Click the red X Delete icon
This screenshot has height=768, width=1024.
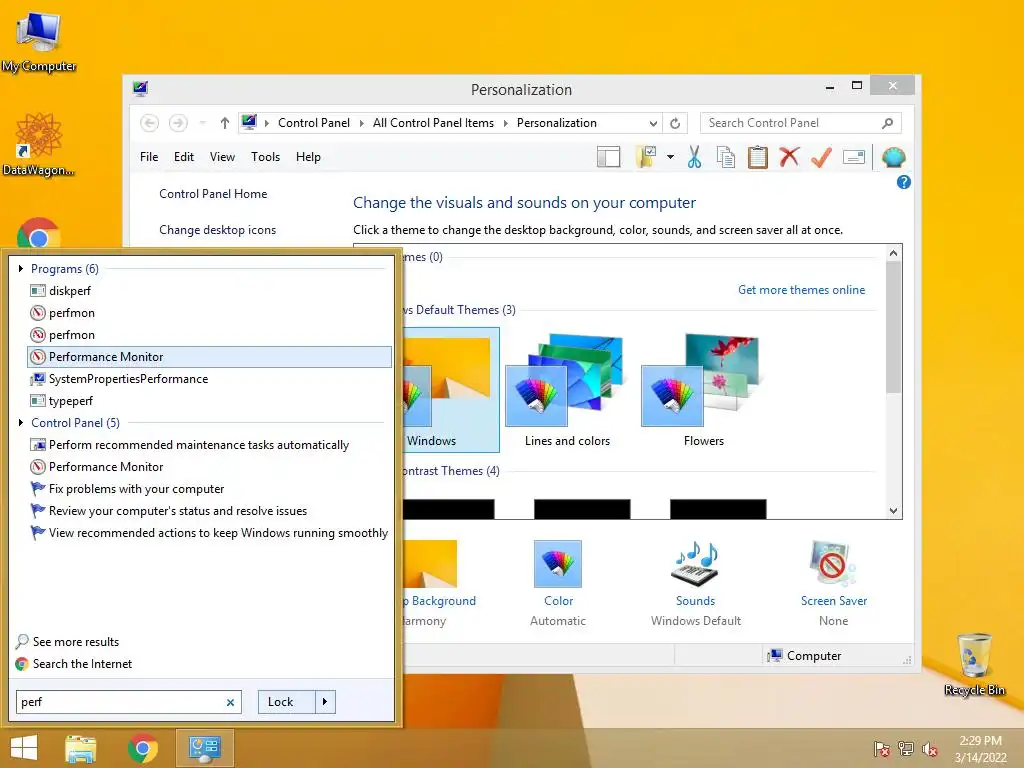790,157
